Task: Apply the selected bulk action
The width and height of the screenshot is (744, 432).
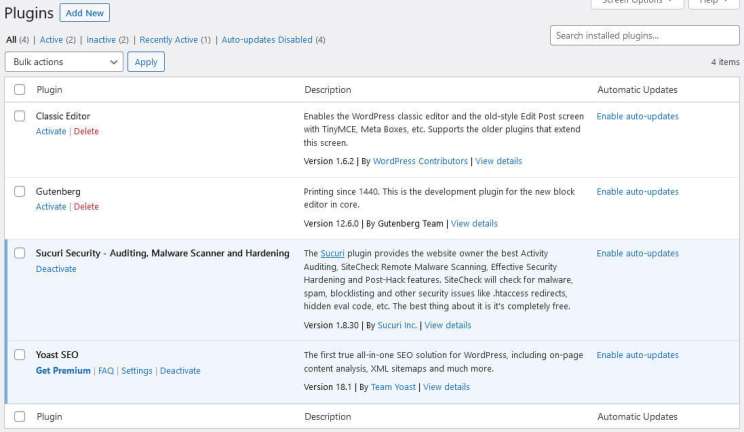Action: coord(146,62)
